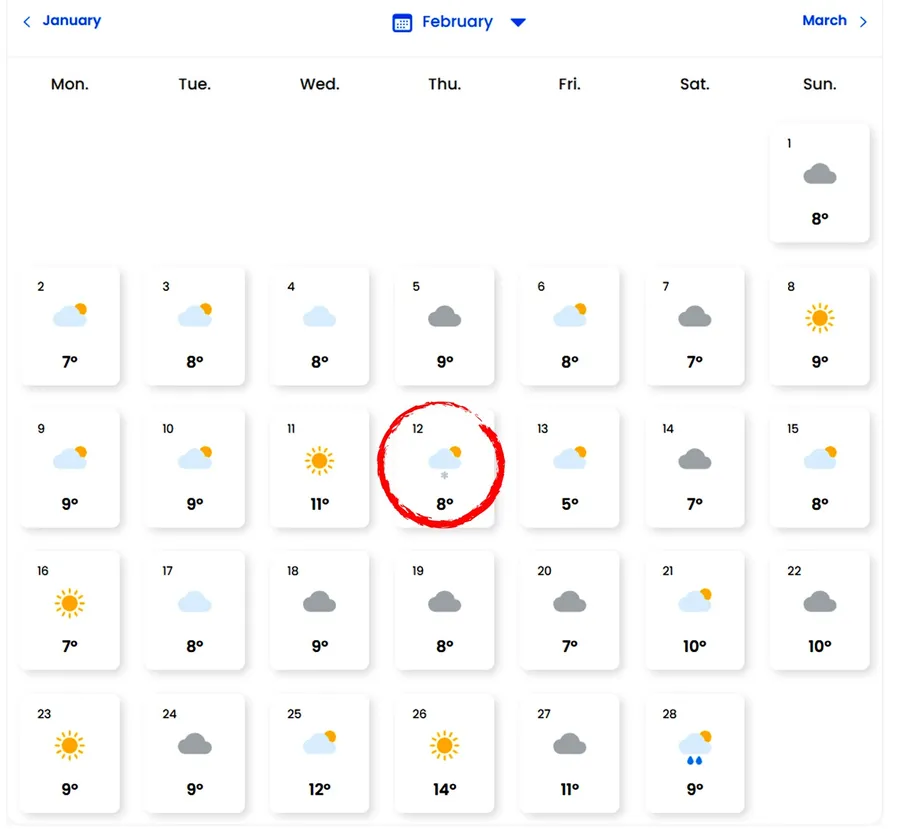Open the February 16 forecast card
Image resolution: width=900 pixels, height=829 pixels.
click(70, 610)
